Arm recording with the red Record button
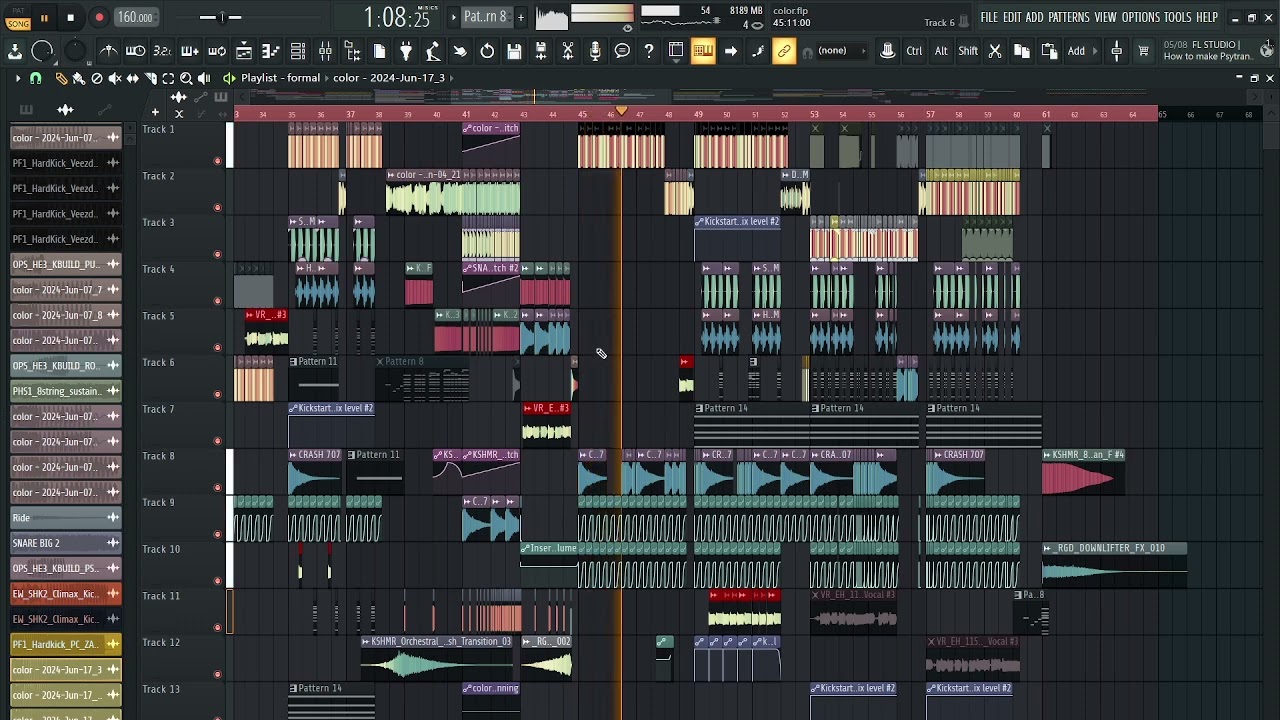The height and width of the screenshot is (720, 1280). tap(99, 17)
